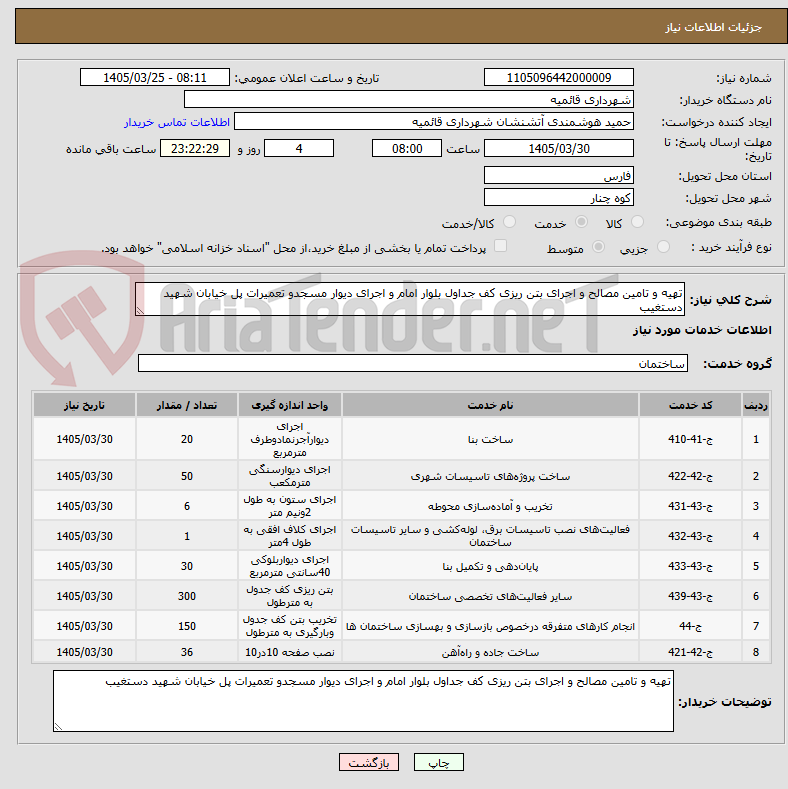Click the remaining time field 23:22:29
Screen dimensions: 788x789
[195, 148]
